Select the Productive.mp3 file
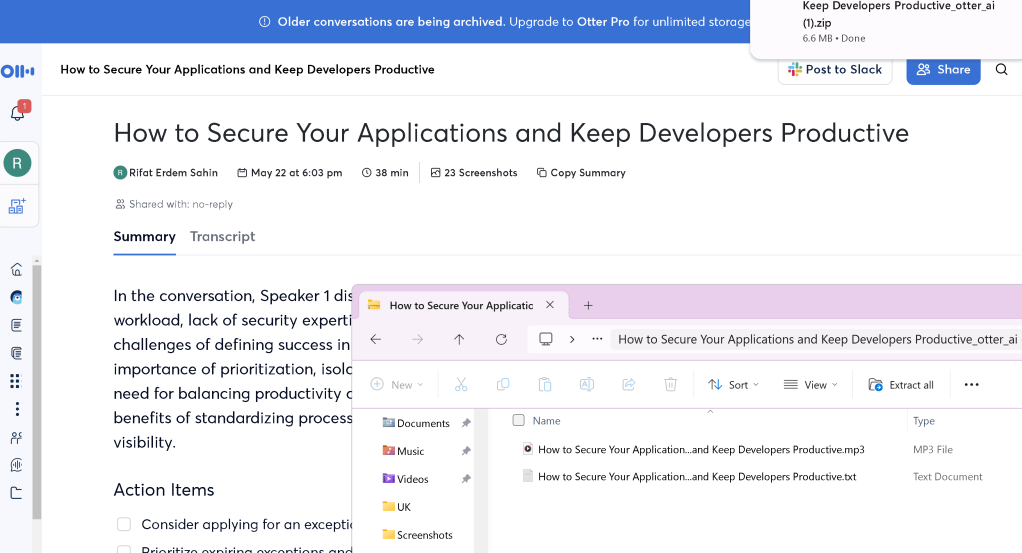The height and width of the screenshot is (553, 1022). pos(701,449)
